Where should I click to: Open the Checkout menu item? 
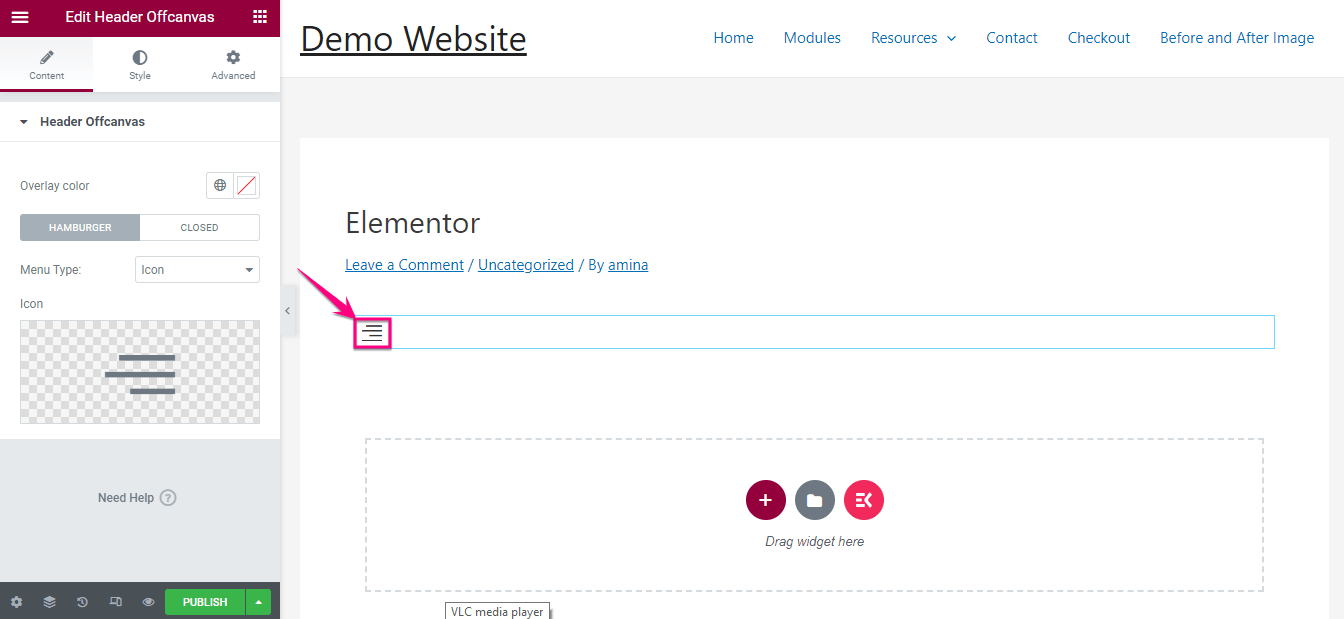pos(1099,38)
